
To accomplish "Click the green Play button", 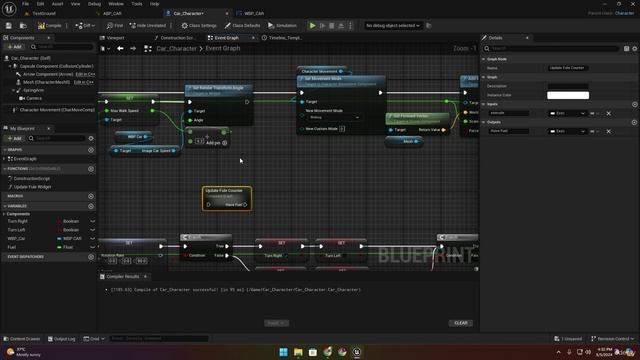I will pyautogui.click(x=313, y=26).
